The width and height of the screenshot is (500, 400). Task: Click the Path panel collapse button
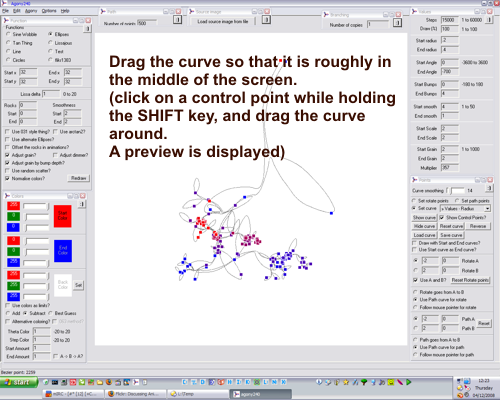point(178,20)
